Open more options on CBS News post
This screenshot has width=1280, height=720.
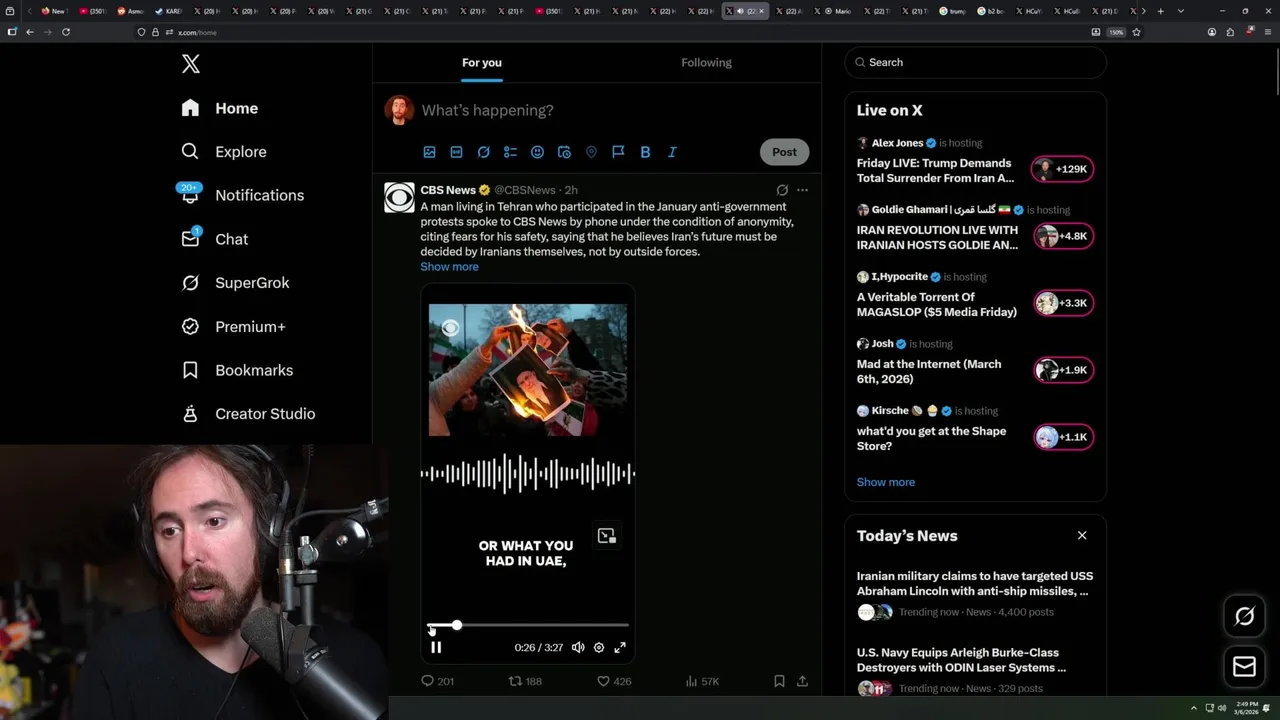802,190
